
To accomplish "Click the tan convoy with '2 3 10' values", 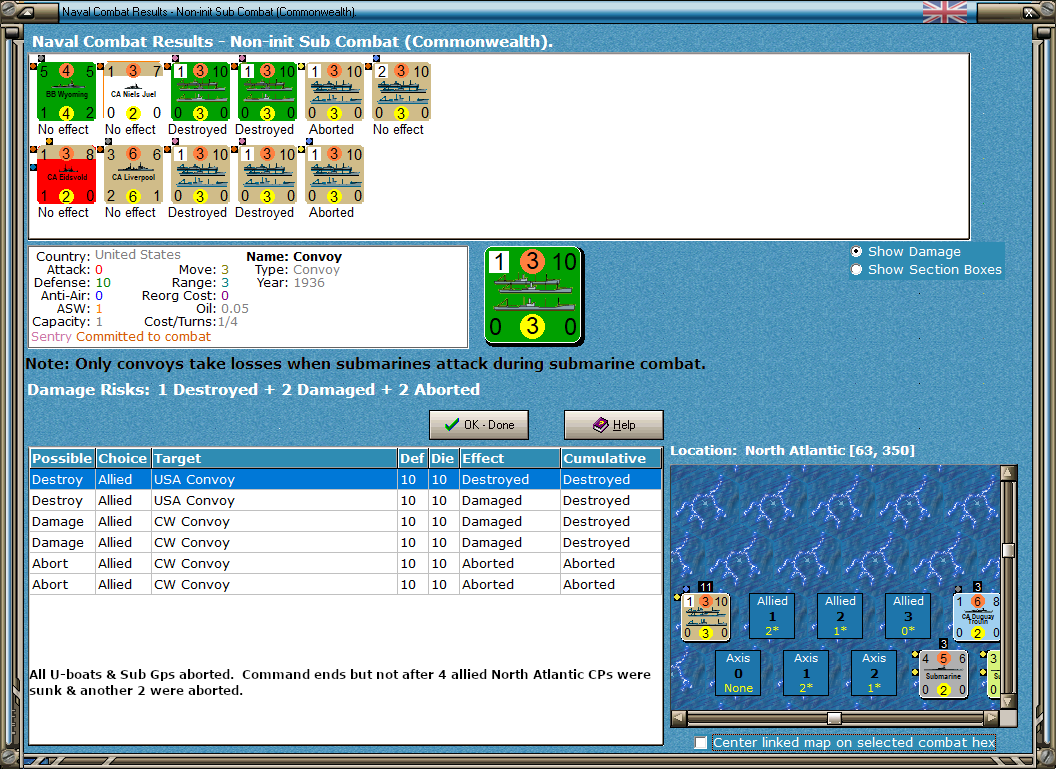I will [401, 92].
